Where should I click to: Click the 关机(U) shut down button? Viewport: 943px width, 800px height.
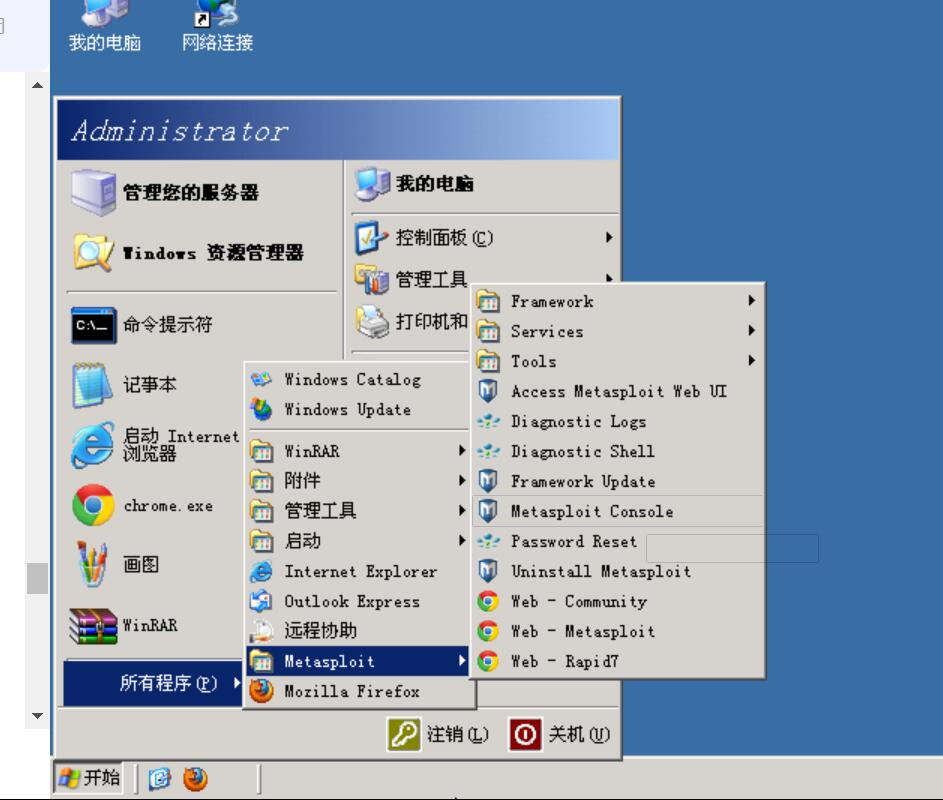[x=560, y=734]
